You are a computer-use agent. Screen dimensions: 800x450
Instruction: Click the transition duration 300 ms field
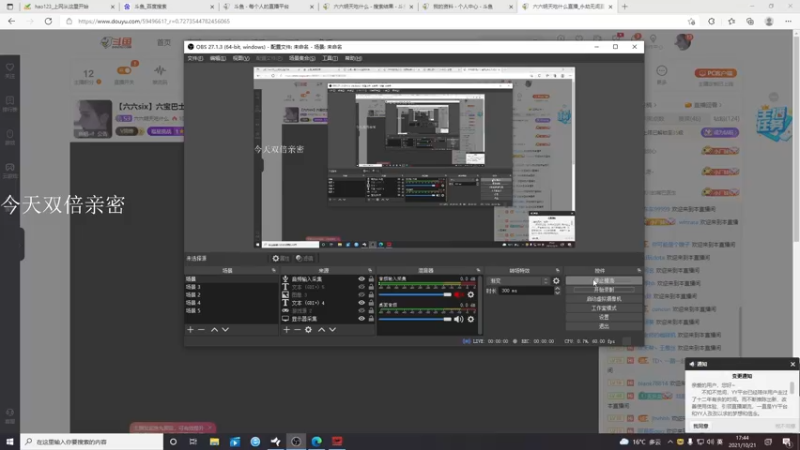pyautogui.click(x=526, y=291)
